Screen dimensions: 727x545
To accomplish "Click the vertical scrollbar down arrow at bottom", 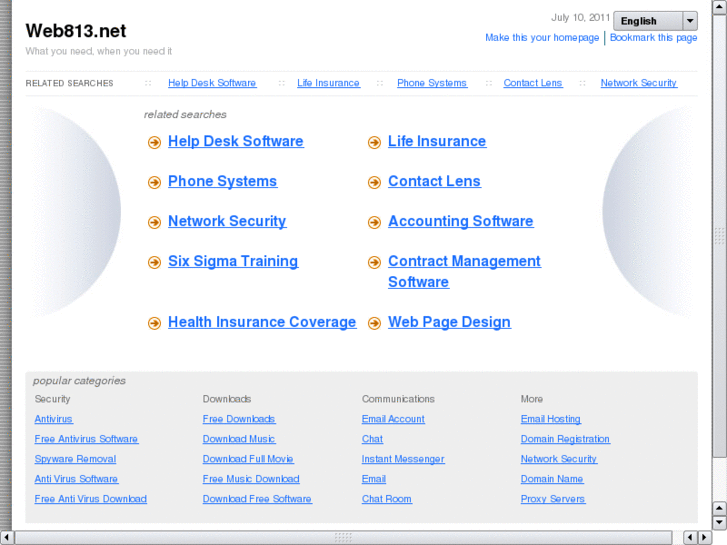I will (720, 523).
